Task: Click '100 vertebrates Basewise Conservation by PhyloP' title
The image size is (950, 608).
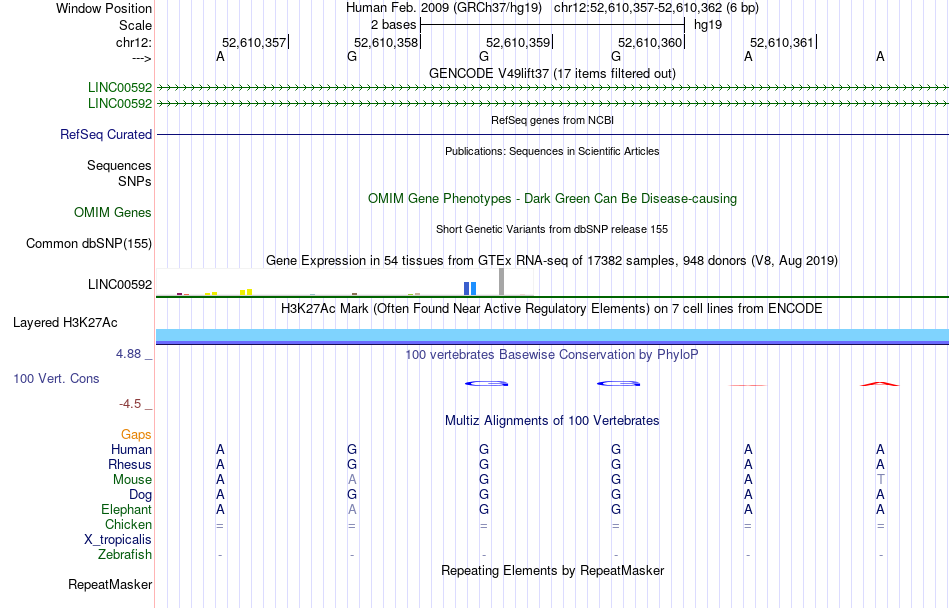Action: (552, 354)
